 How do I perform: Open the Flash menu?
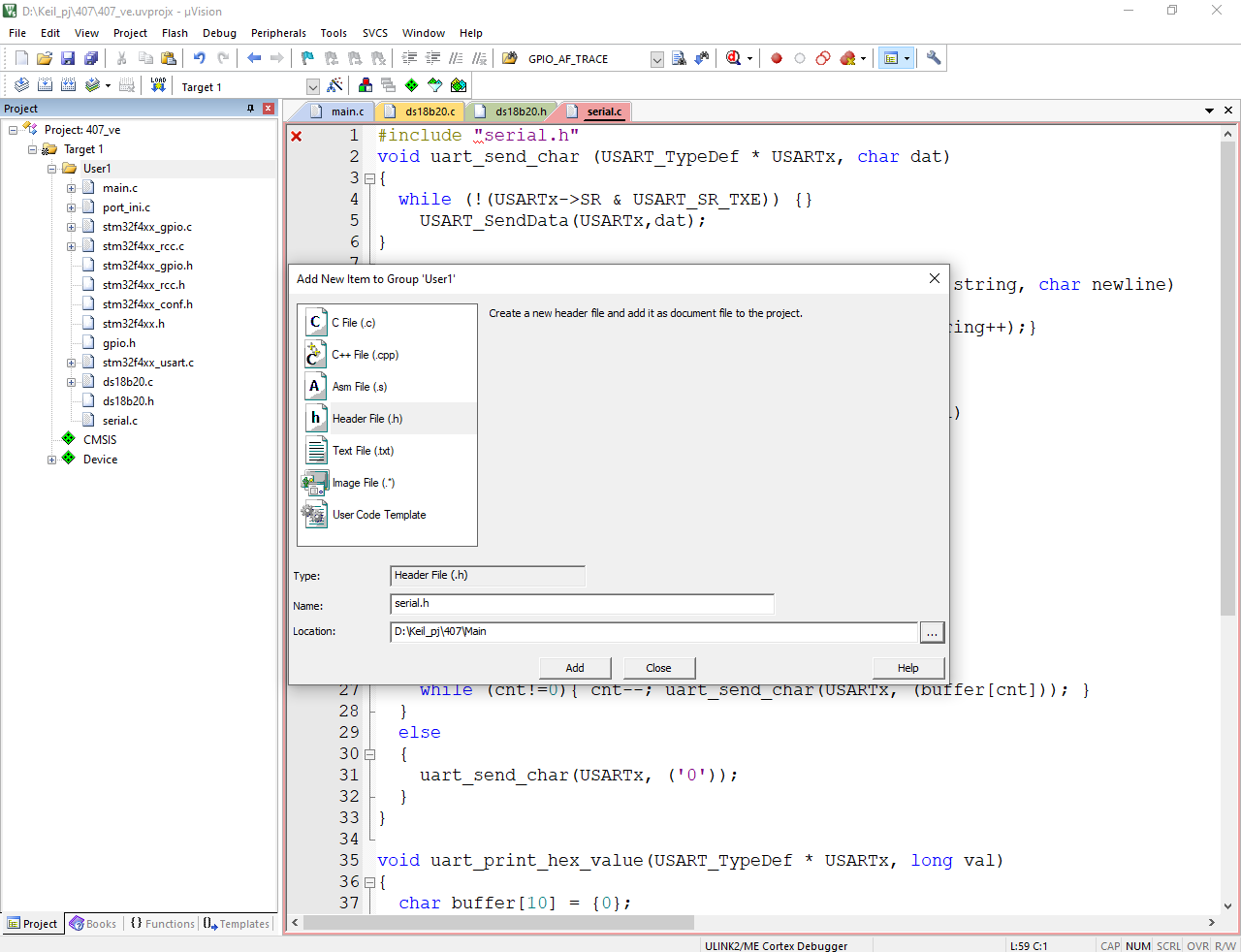point(175,33)
